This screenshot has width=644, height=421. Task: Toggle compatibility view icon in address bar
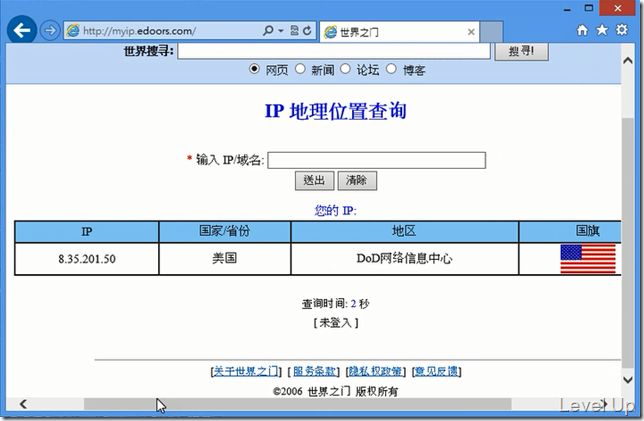point(294,30)
